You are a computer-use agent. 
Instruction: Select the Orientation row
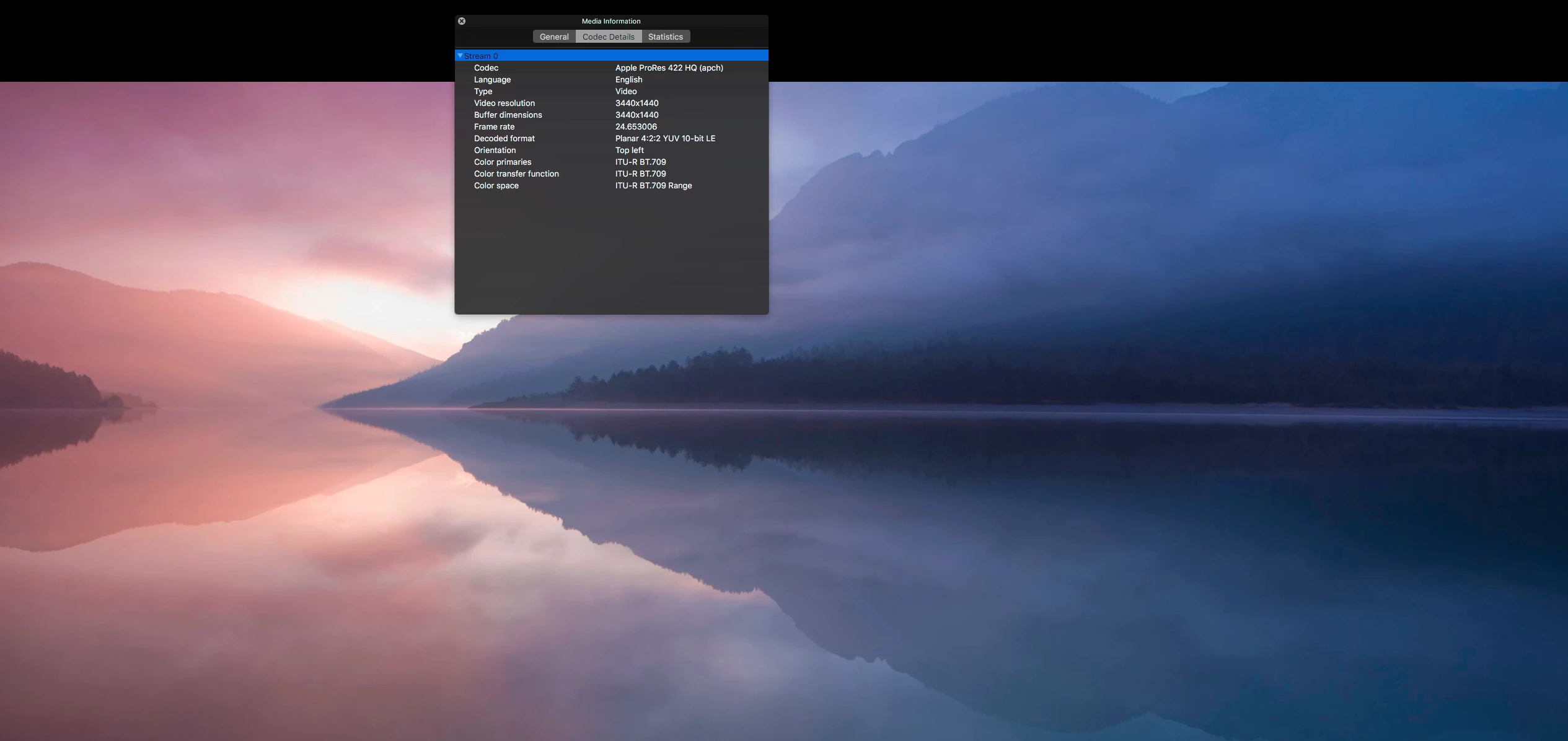(x=495, y=150)
